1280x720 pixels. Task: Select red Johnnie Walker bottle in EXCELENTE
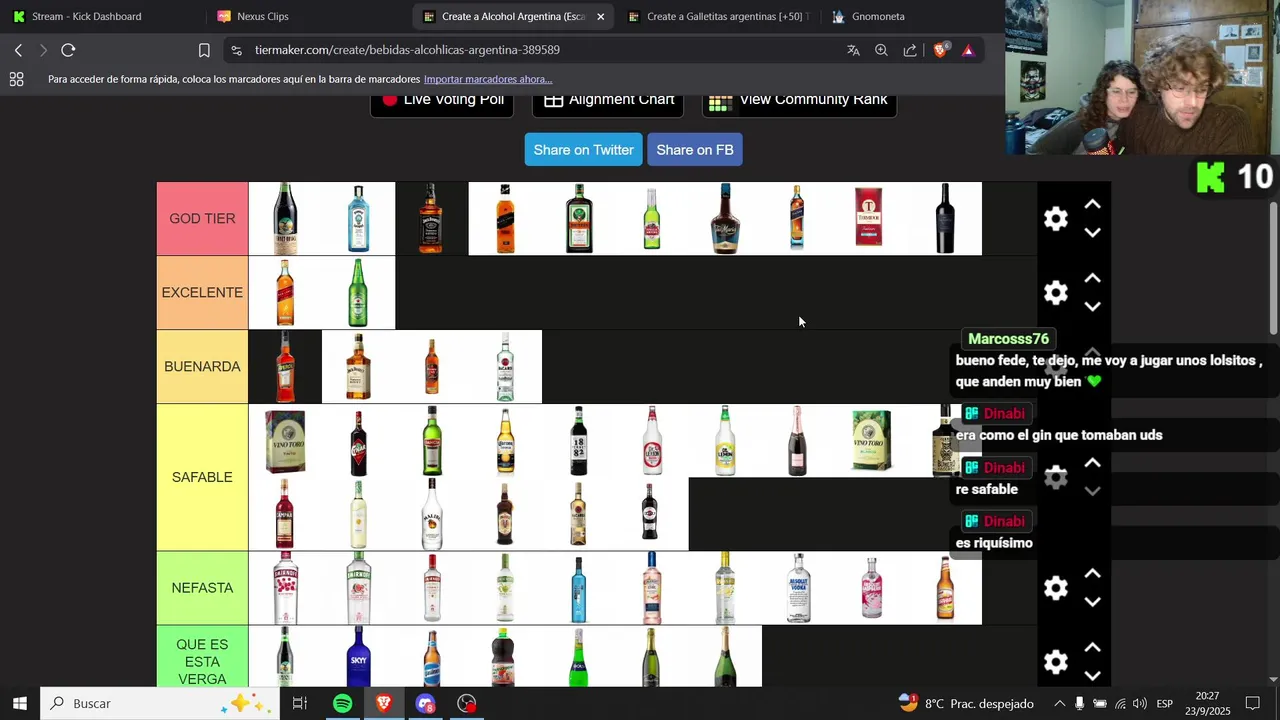click(x=285, y=292)
